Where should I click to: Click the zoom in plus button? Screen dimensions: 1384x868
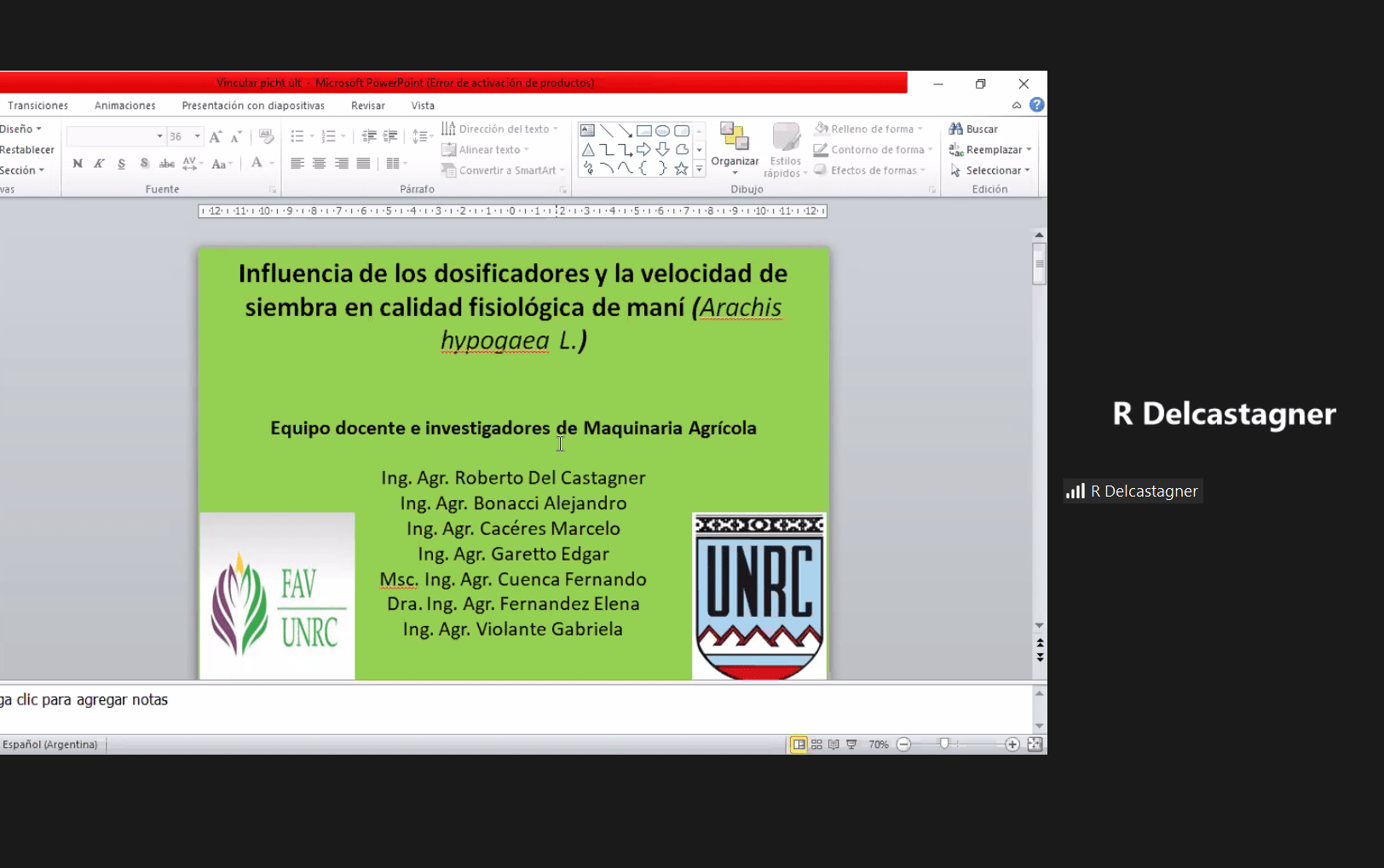coord(1012,744)
